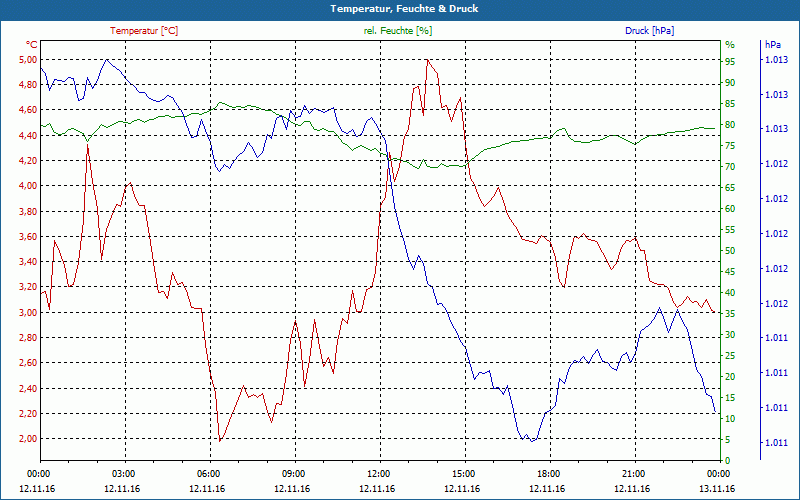The image size is (800, 500).
Task: Click the "03:00" time axis label
Action: tap(122, 474)
